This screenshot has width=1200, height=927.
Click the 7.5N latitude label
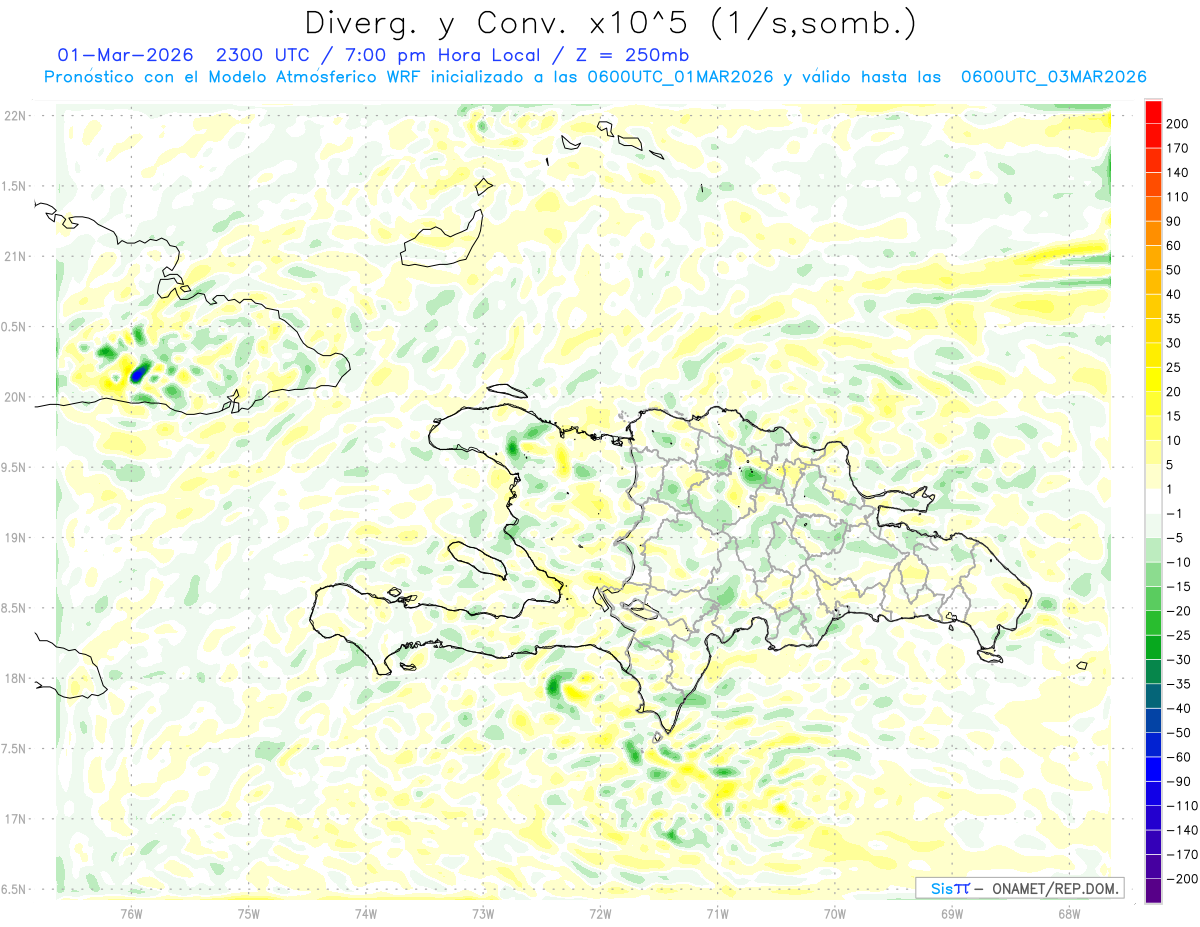tap(15, 749)
